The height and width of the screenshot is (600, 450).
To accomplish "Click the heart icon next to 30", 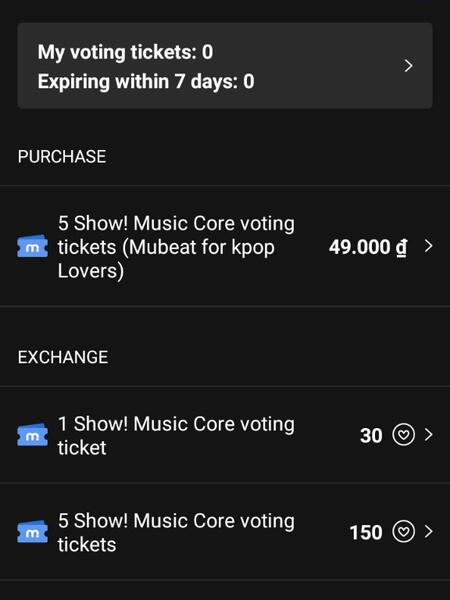I will [404, 435].
